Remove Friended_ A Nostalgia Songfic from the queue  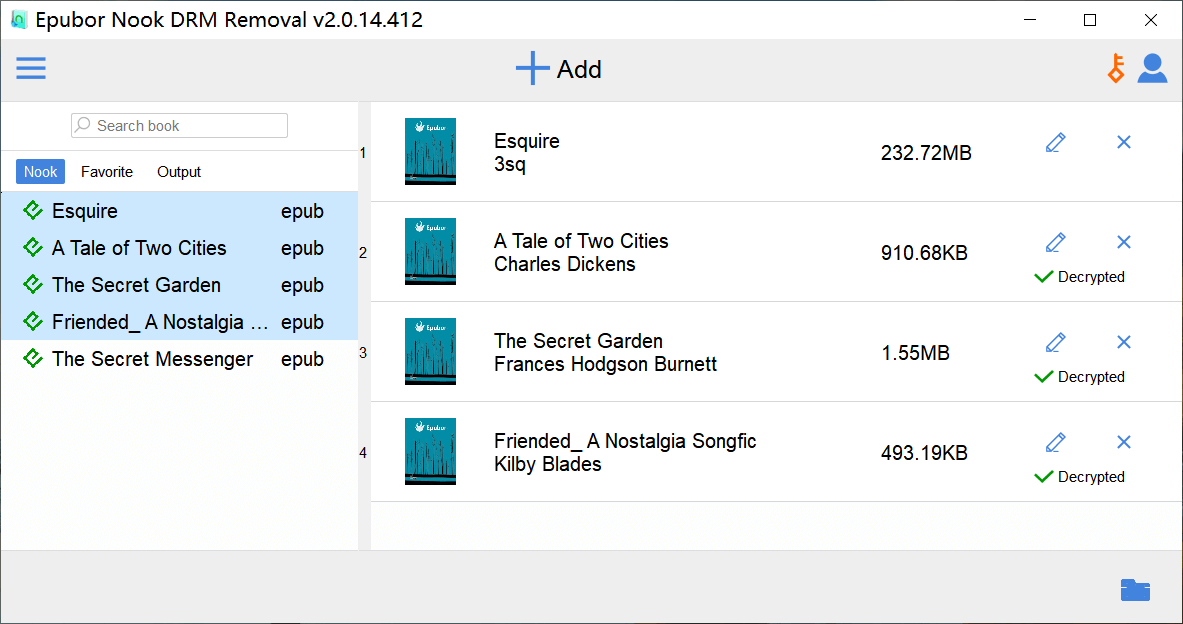pos(1123,442)
